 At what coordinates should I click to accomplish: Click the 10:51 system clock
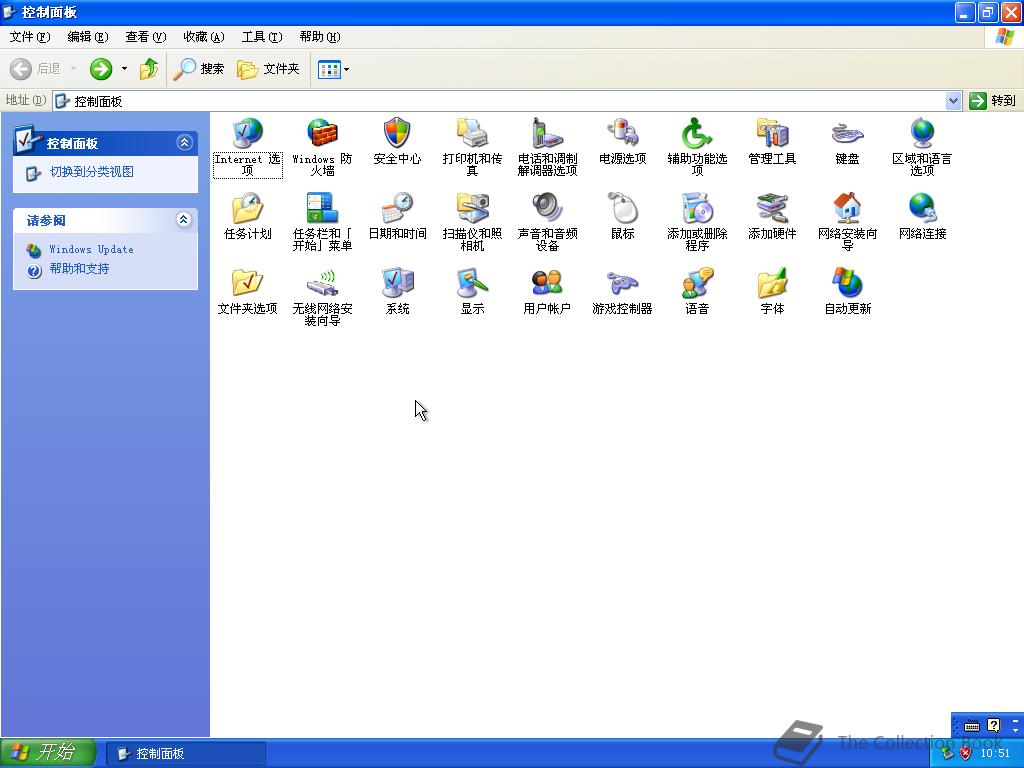pos(995,754)
